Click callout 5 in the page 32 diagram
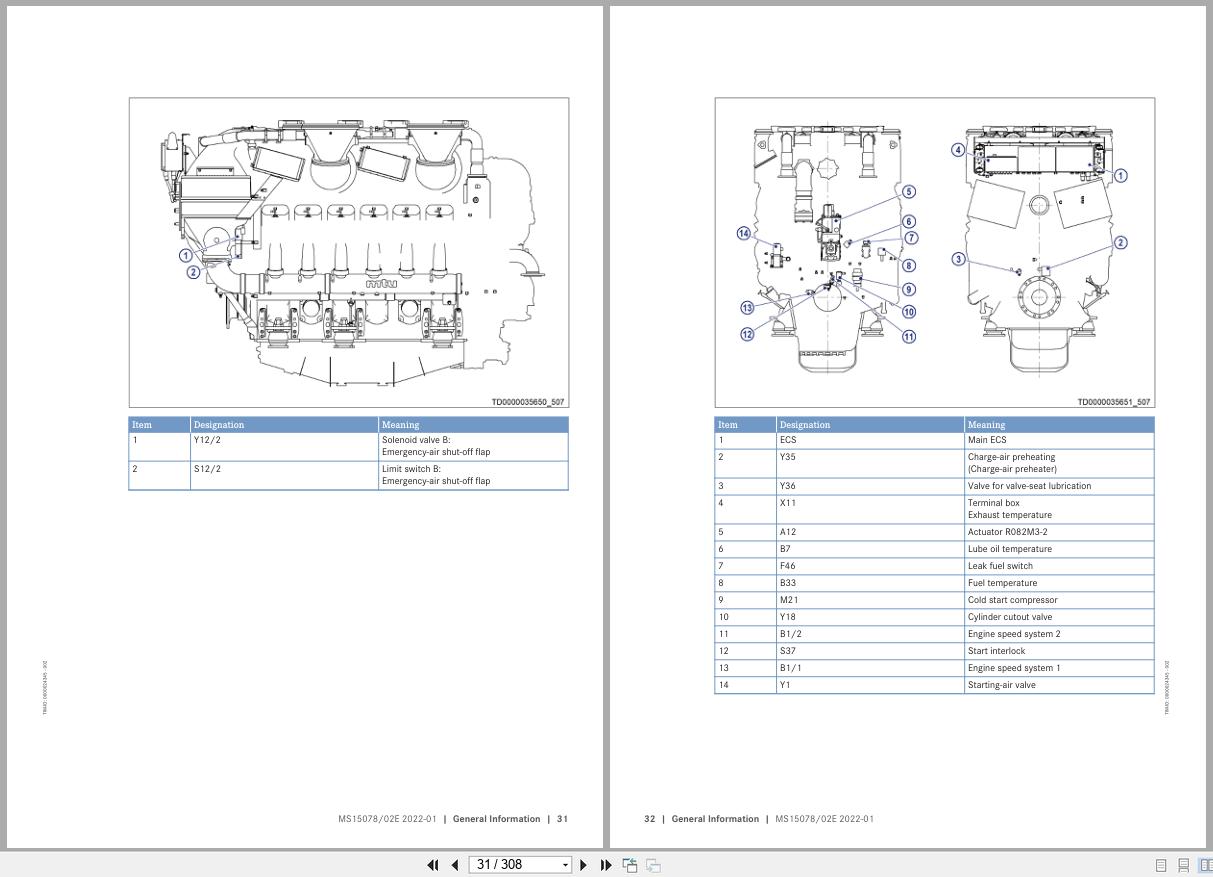Viewport: 1213px width, 877px height. coord(908,192)
